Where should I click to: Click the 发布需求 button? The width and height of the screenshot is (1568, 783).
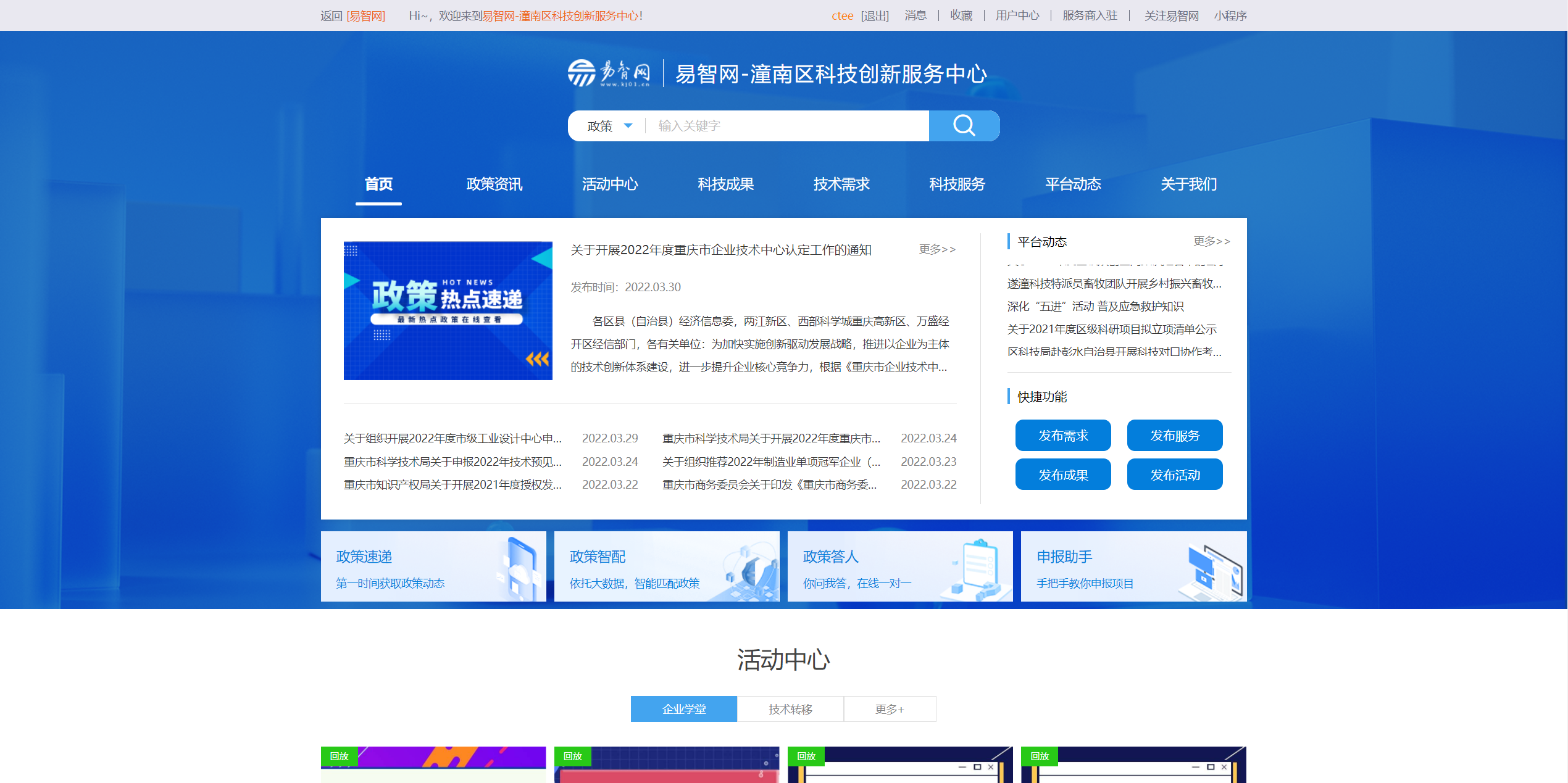[x=1063, y=436]
